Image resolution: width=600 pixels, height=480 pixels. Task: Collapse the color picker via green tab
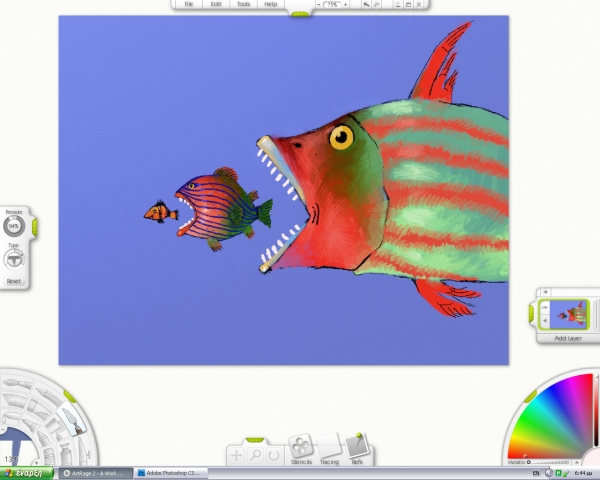tap(531, 397)
